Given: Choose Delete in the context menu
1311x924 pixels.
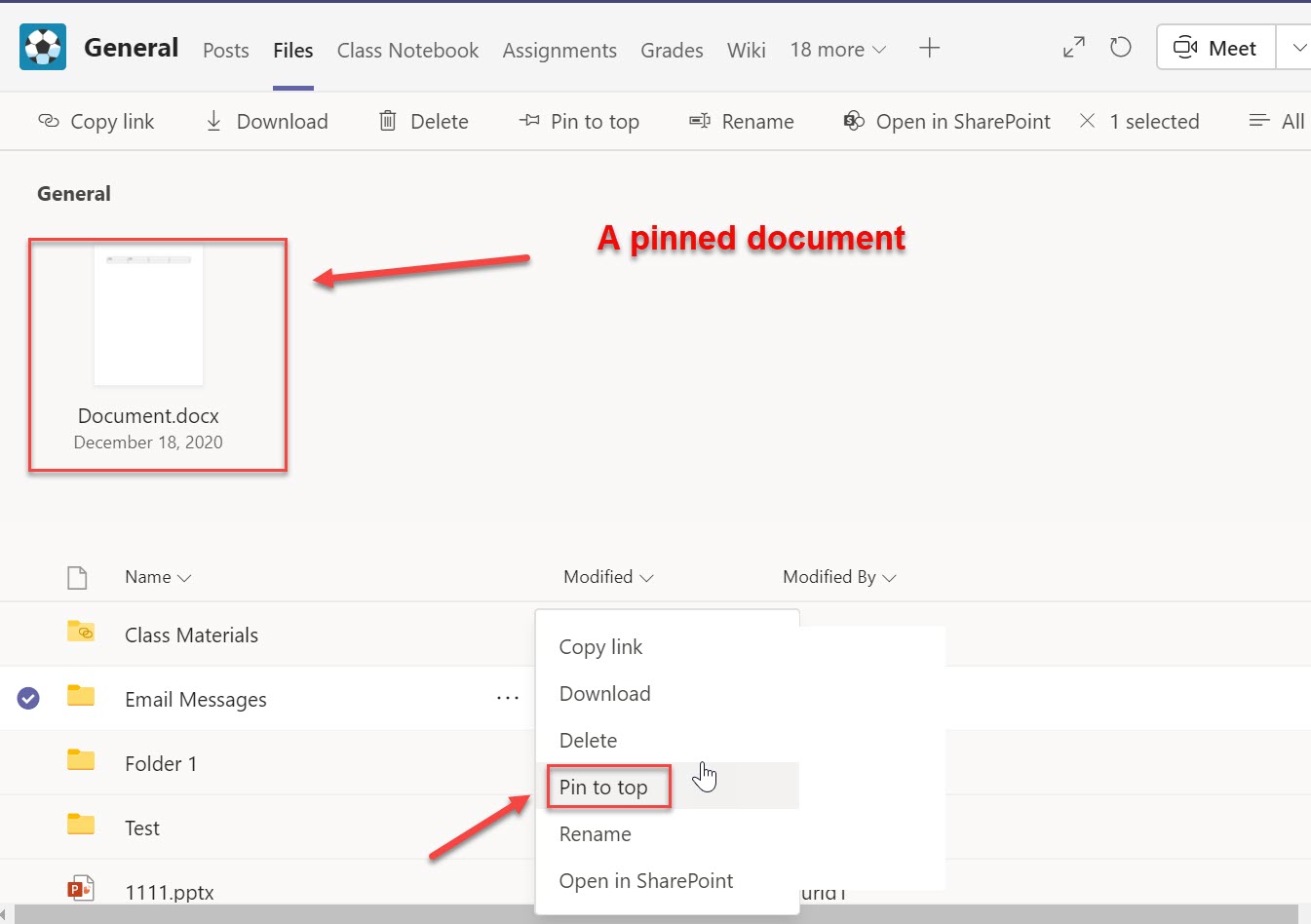Looking at the screenshot, I should click(668, 741).
